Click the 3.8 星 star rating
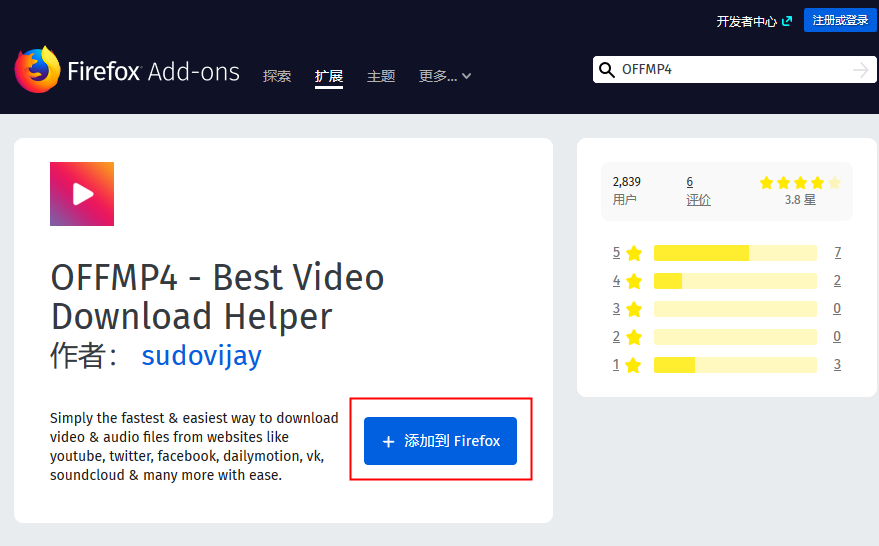 [800, 191]
